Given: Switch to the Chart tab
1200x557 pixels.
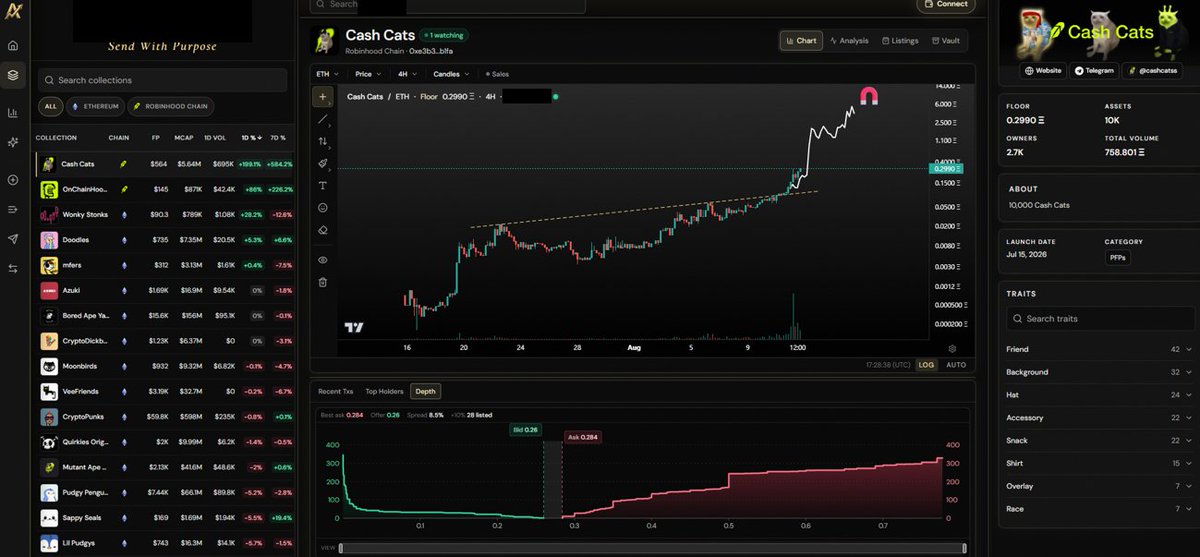Looking at the screenshot, I should [x=801, y=41].
